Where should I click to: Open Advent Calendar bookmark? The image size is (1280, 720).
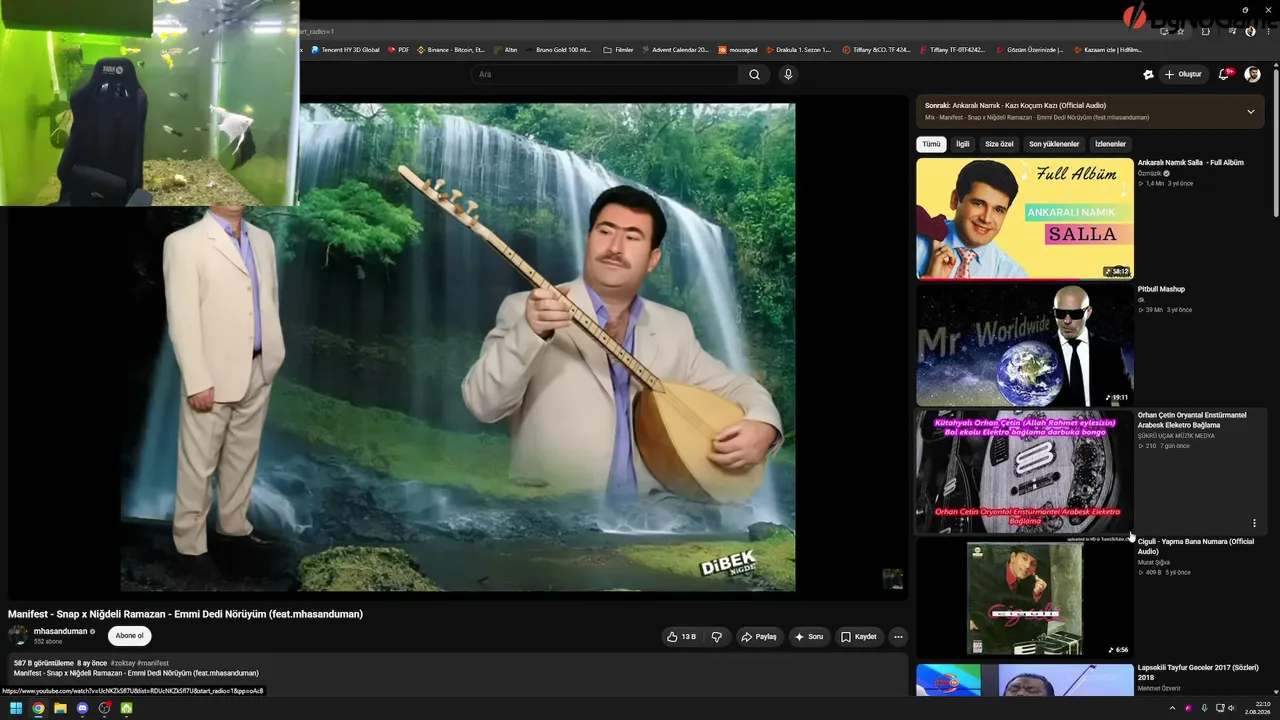coord(675,49)
